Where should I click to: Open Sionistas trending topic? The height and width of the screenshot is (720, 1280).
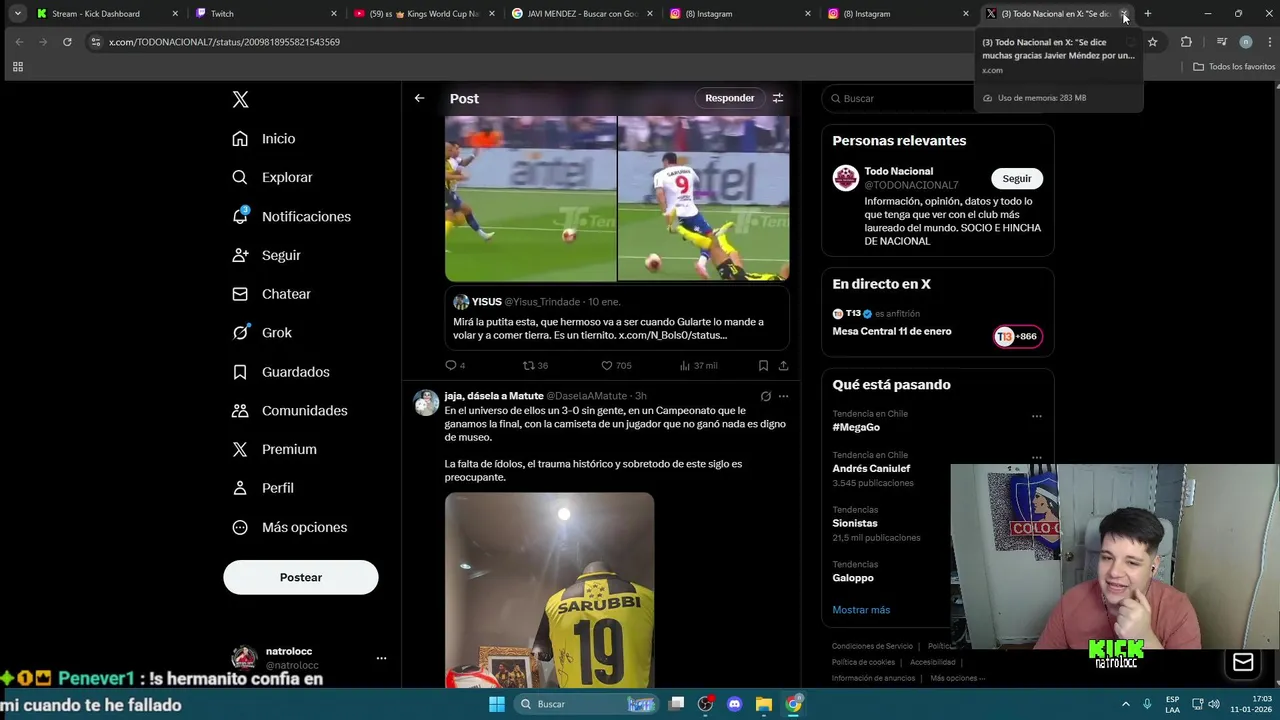click(x=855, y=523)
